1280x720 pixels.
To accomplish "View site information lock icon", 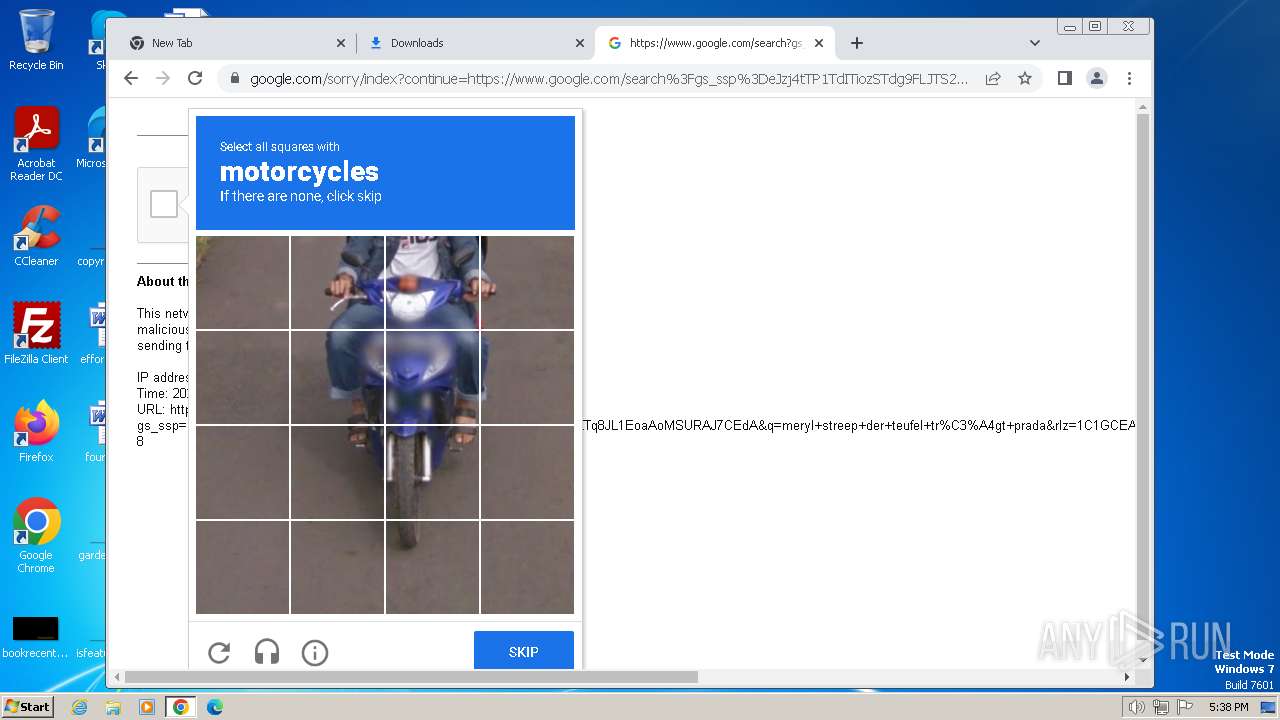I will coord(234,78).
